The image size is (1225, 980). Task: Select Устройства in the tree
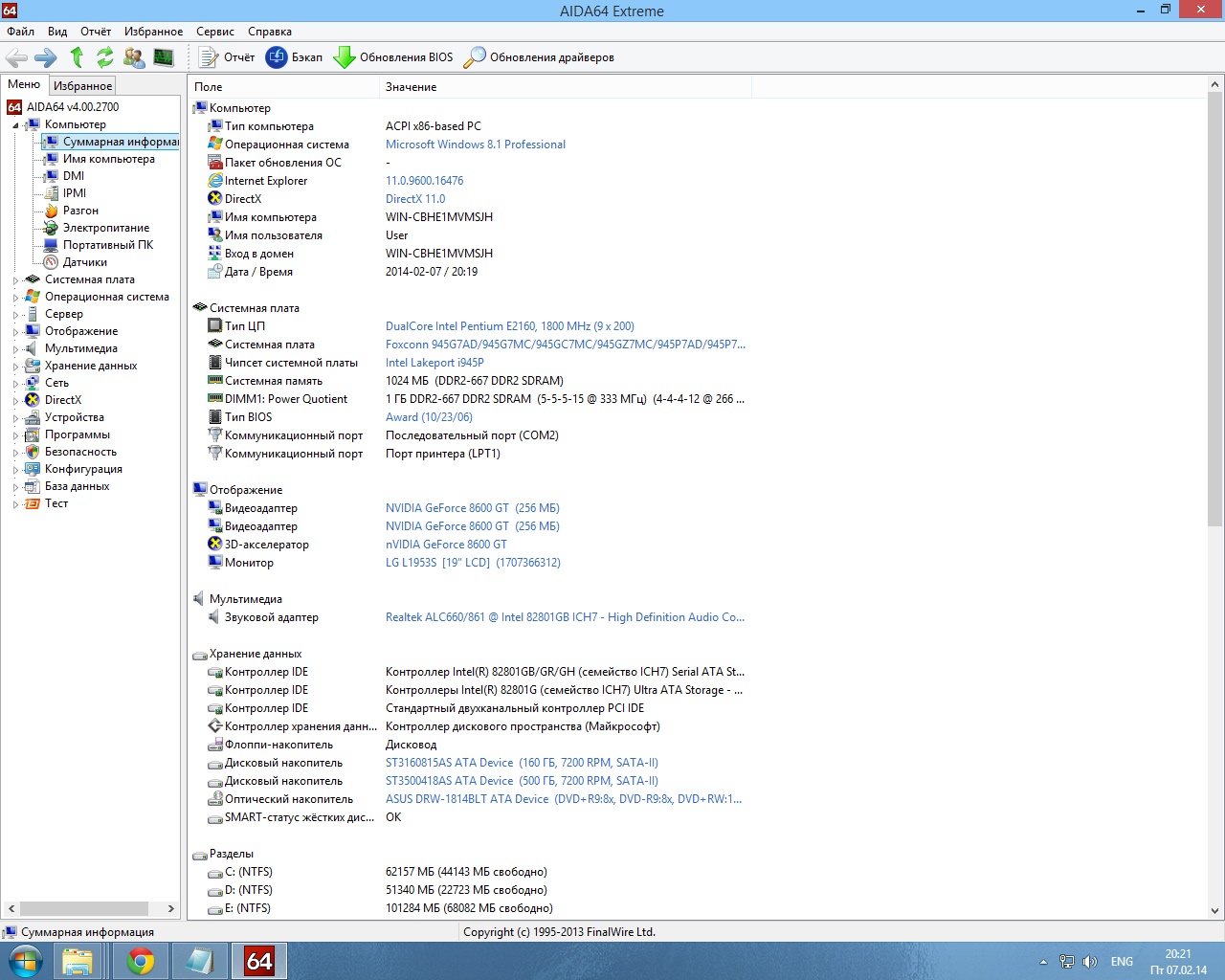pos(75,417)
